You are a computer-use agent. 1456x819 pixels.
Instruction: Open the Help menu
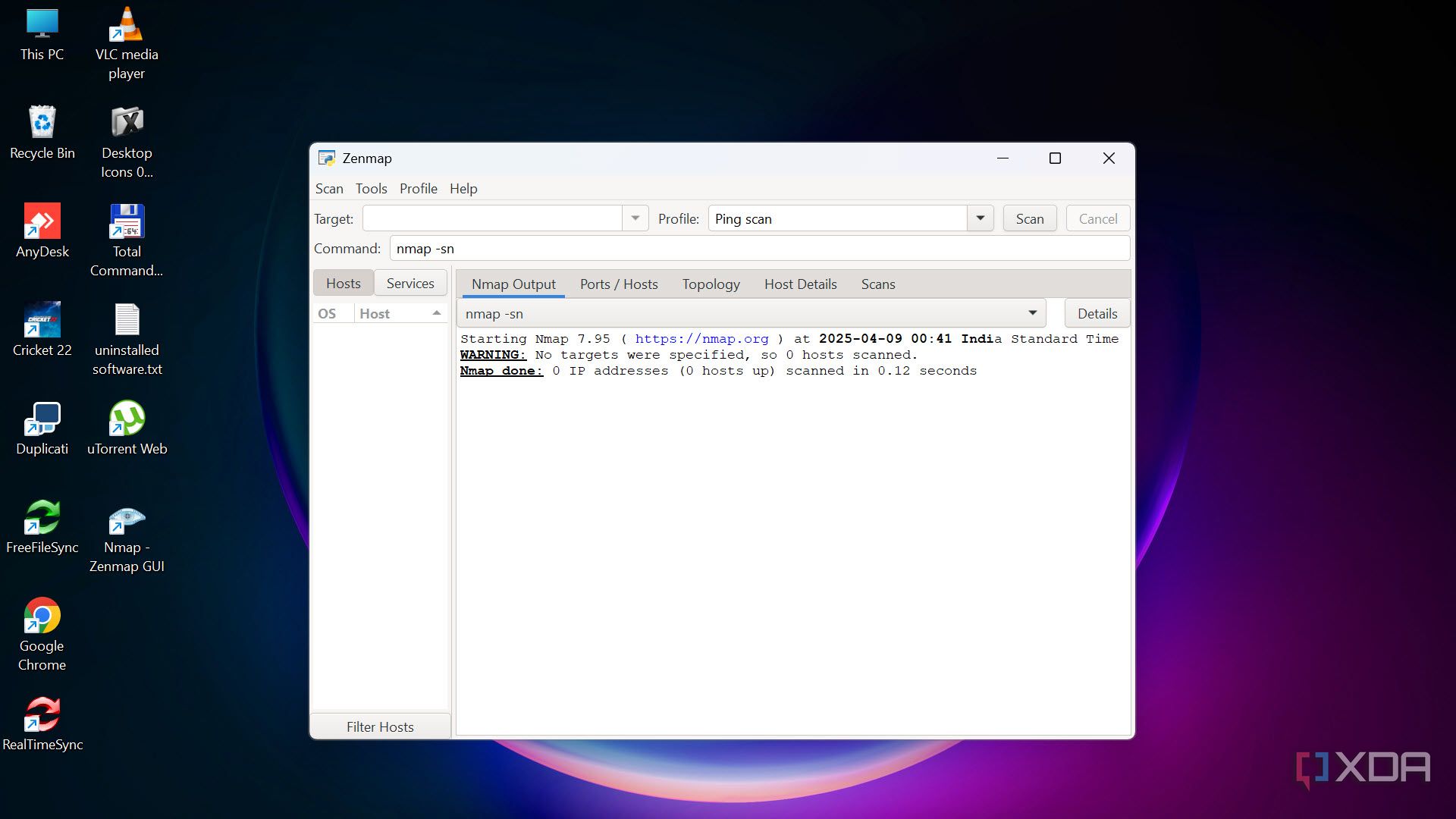click(463, 189)
